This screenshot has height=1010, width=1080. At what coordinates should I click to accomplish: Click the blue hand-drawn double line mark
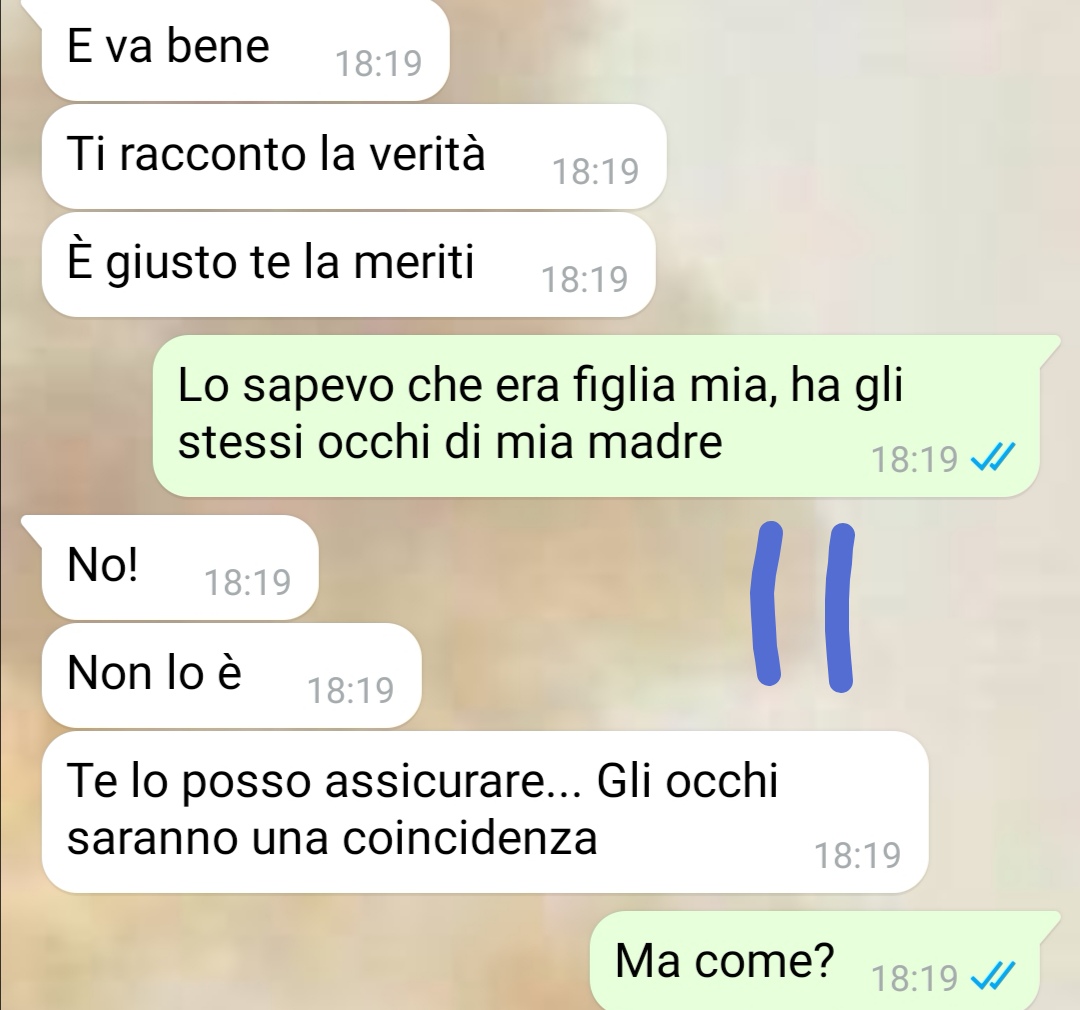(x=803, y=606)
